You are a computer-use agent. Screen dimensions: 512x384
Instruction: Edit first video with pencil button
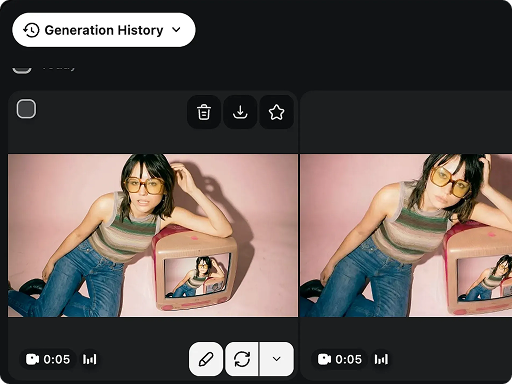click(206, 359)
